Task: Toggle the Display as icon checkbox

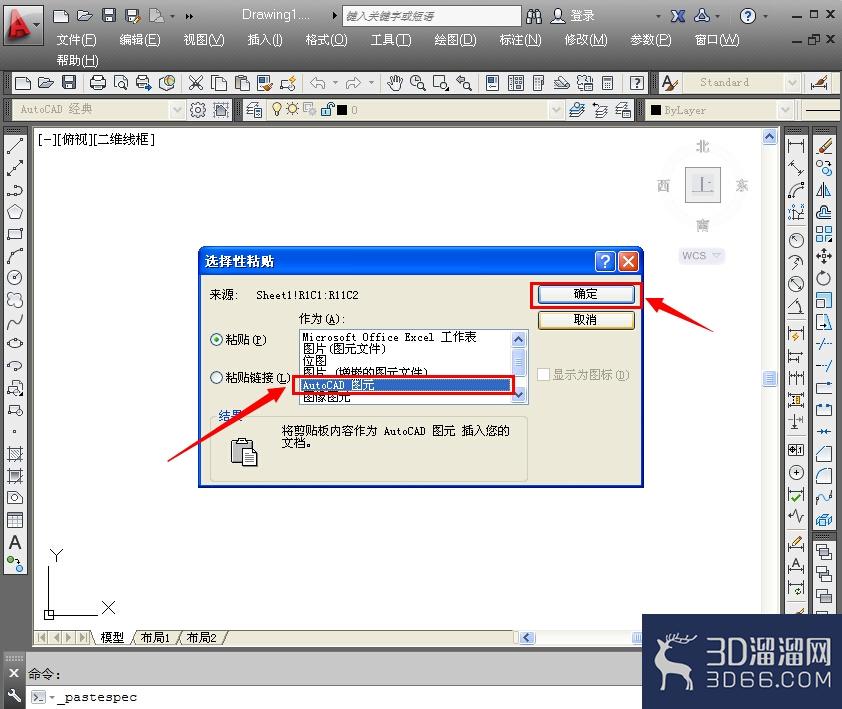Action: (x=543, y=374)
